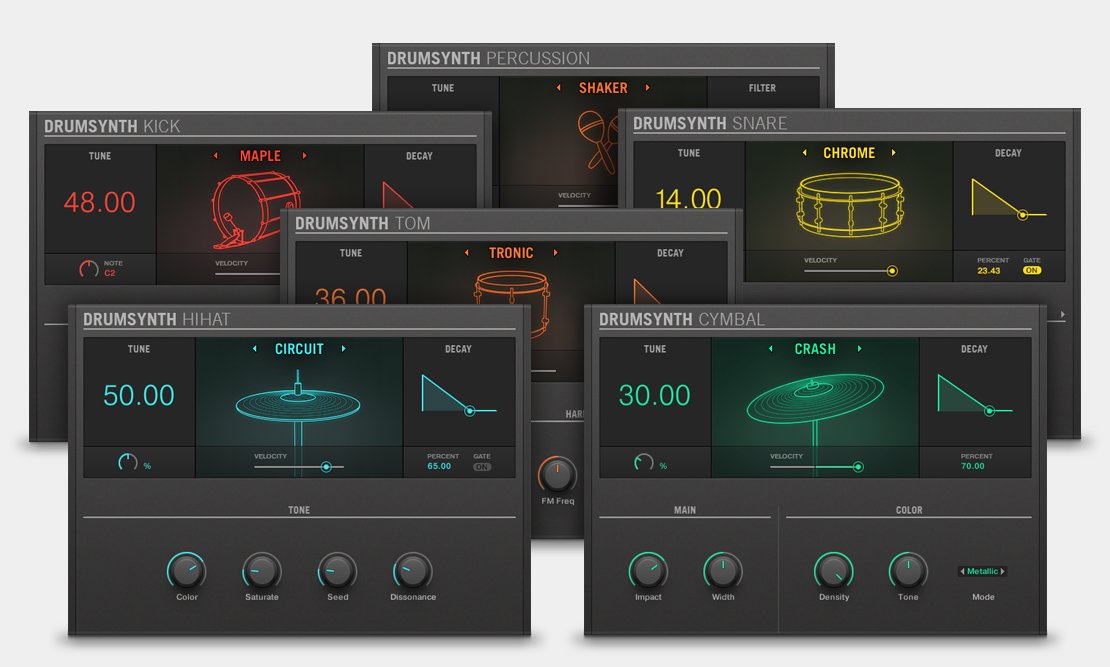Viewport: 1110px width, 667px height.
Task: Click the Dissonance knob
Action: pyautogui.click(x=412, y=571)
